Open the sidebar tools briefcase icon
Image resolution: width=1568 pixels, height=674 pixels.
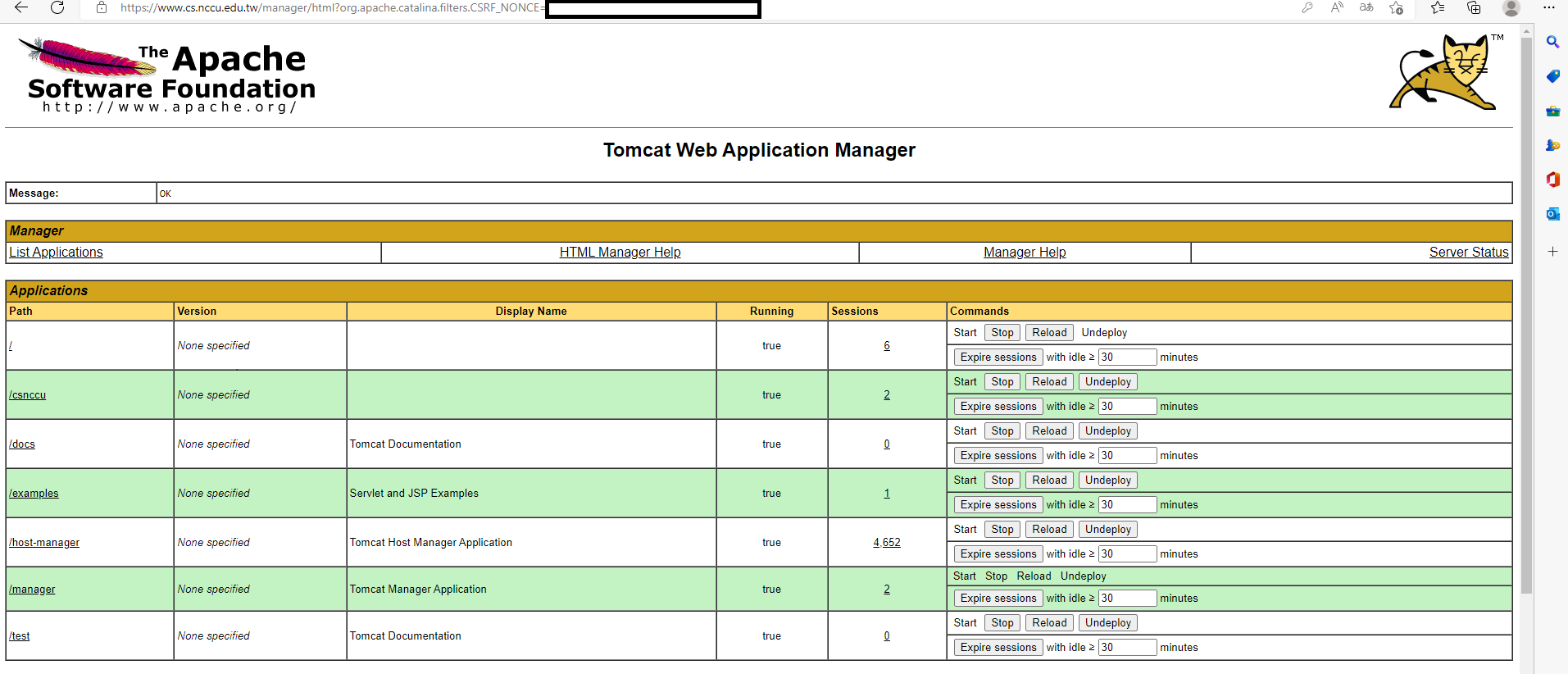[1552, 111]
